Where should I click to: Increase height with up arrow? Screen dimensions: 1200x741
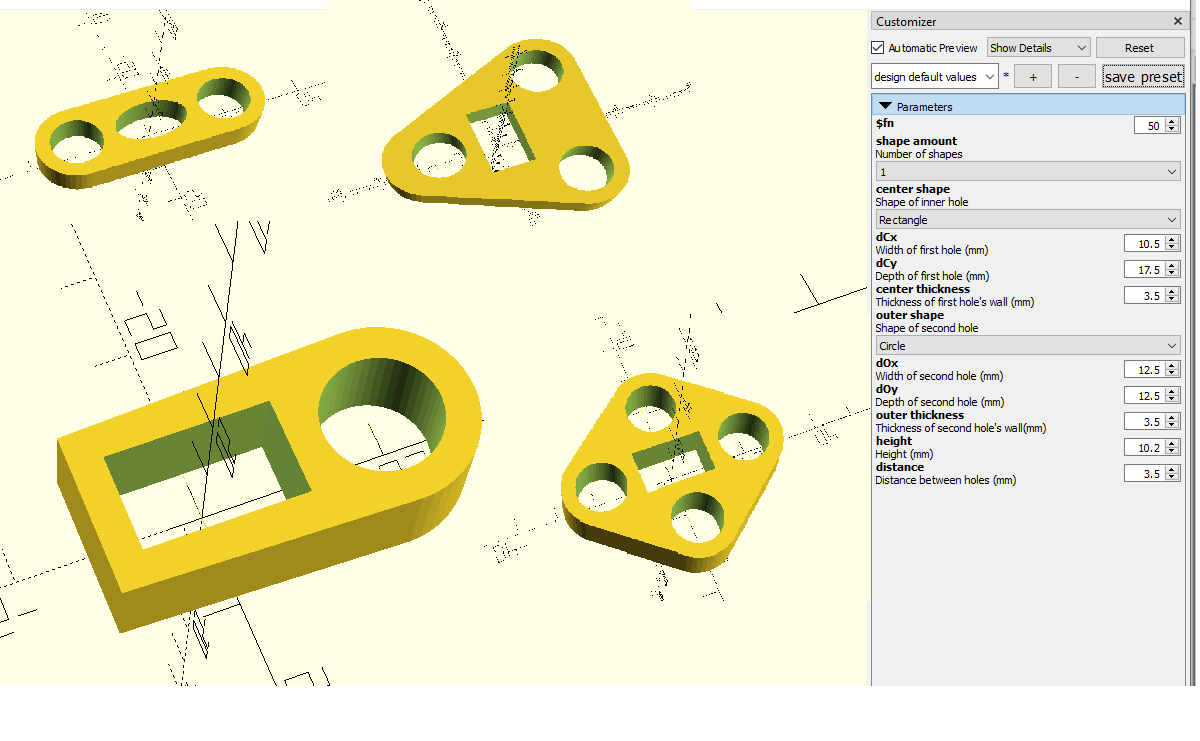click(x=1173, y=444)
